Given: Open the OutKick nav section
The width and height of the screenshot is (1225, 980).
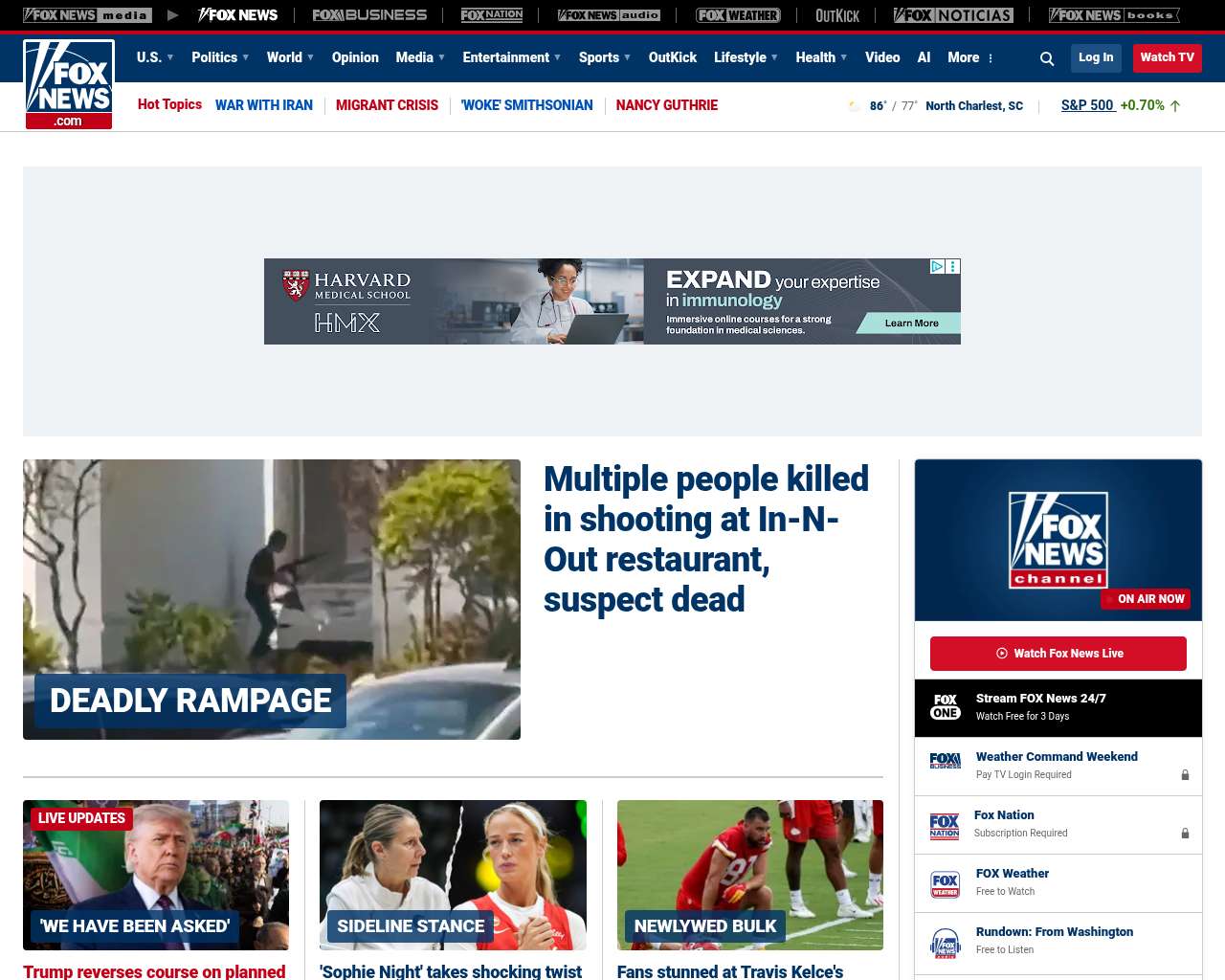Looking at the screenshot, I should click(673, 57).
